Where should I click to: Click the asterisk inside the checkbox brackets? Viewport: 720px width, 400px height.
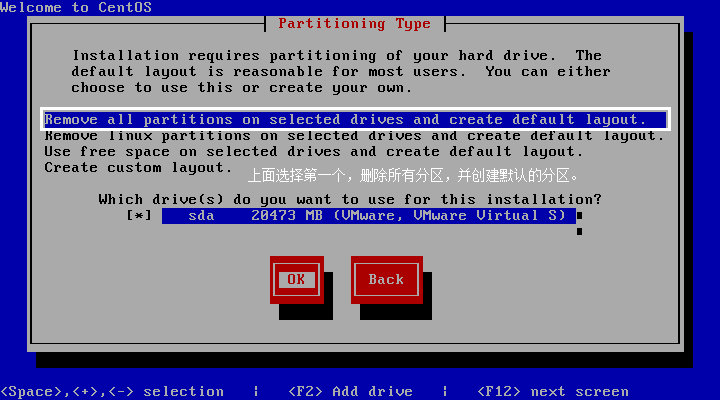tap(139, 215)
